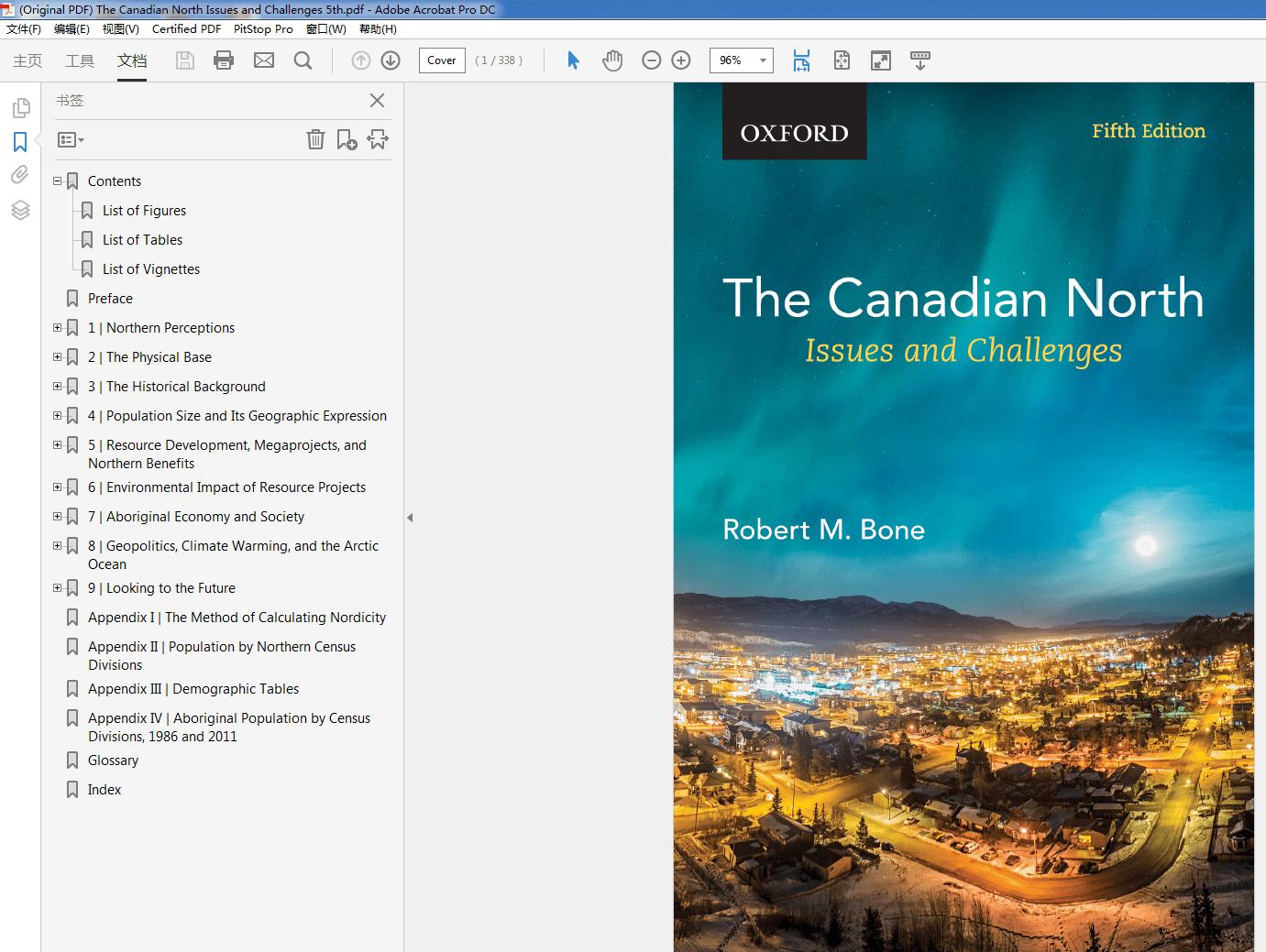Jump to the Glossary bookmark
Screen dimensions: 1266x952
pos(113,761)
